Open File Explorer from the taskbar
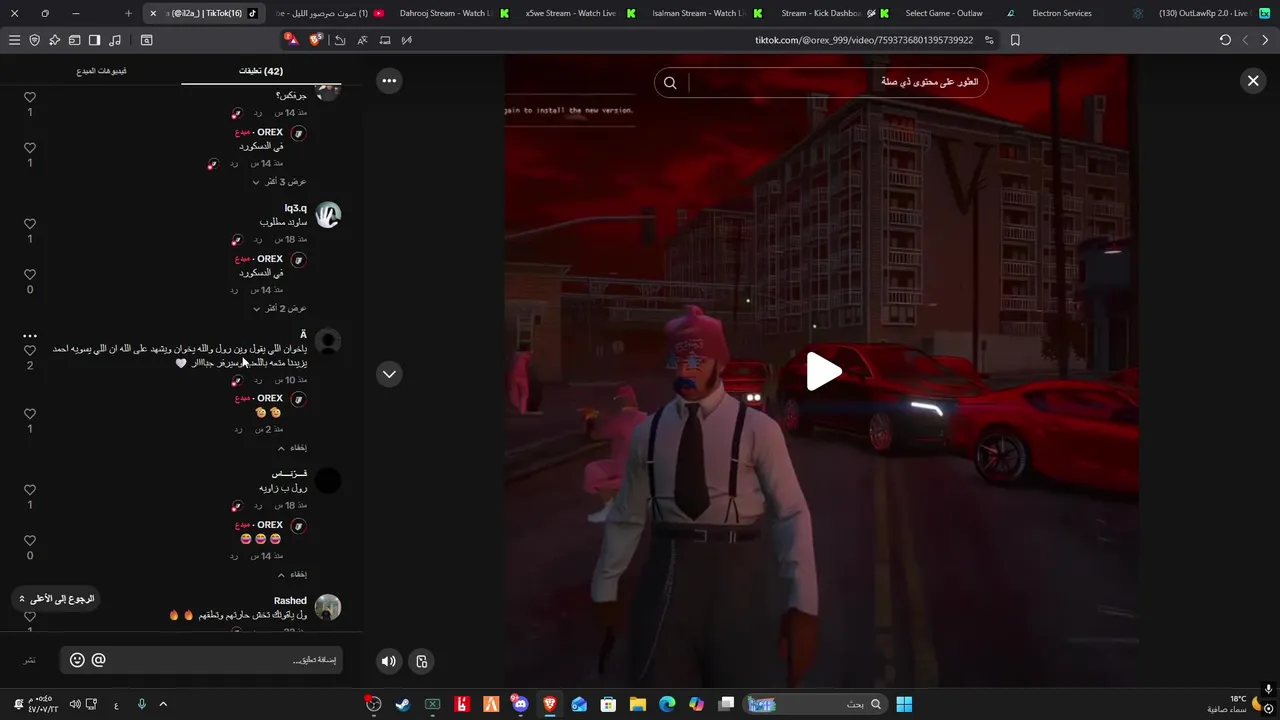 point(637,704)
